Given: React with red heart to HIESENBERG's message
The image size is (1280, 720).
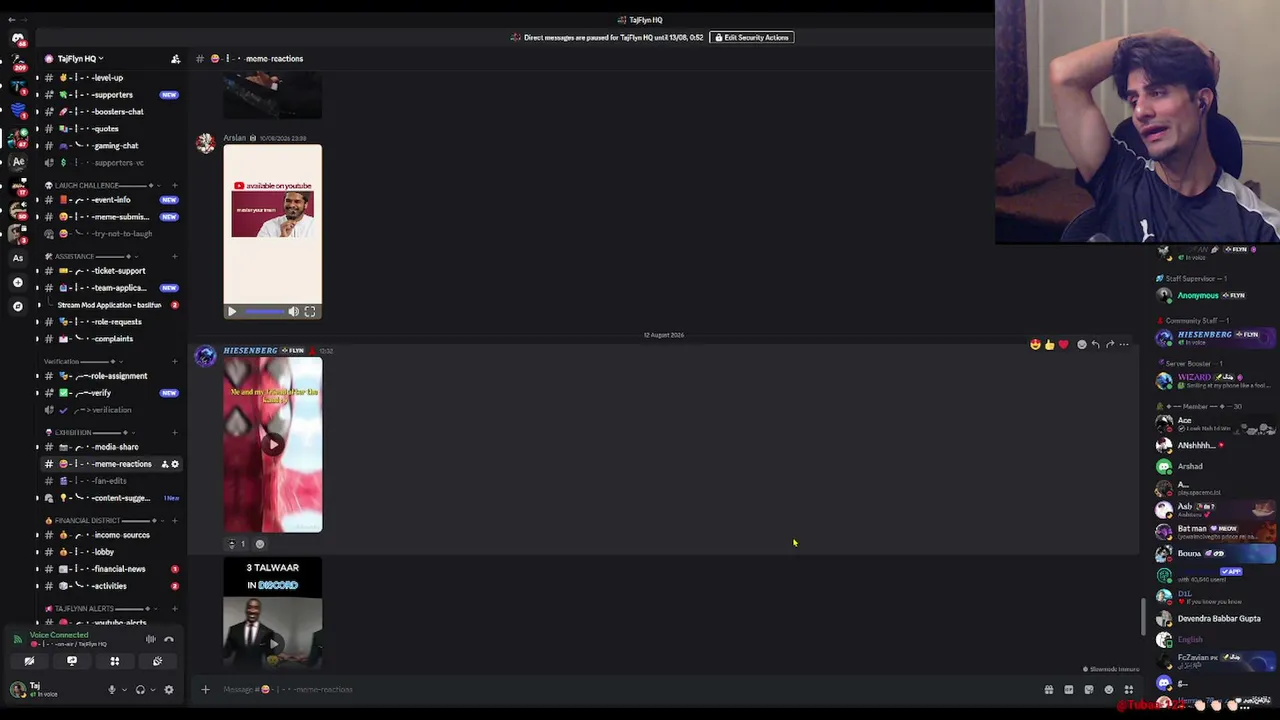Looking at the screenshot, I should (x=1063, y=345).
